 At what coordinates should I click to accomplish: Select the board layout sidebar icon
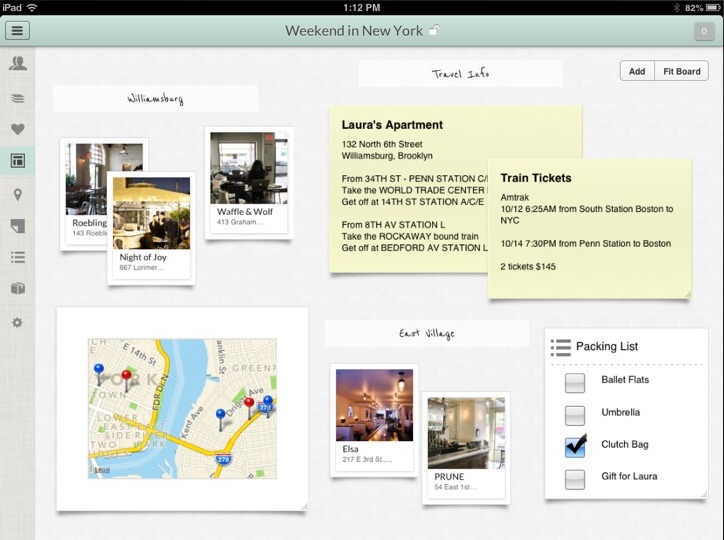click(17, 160)
